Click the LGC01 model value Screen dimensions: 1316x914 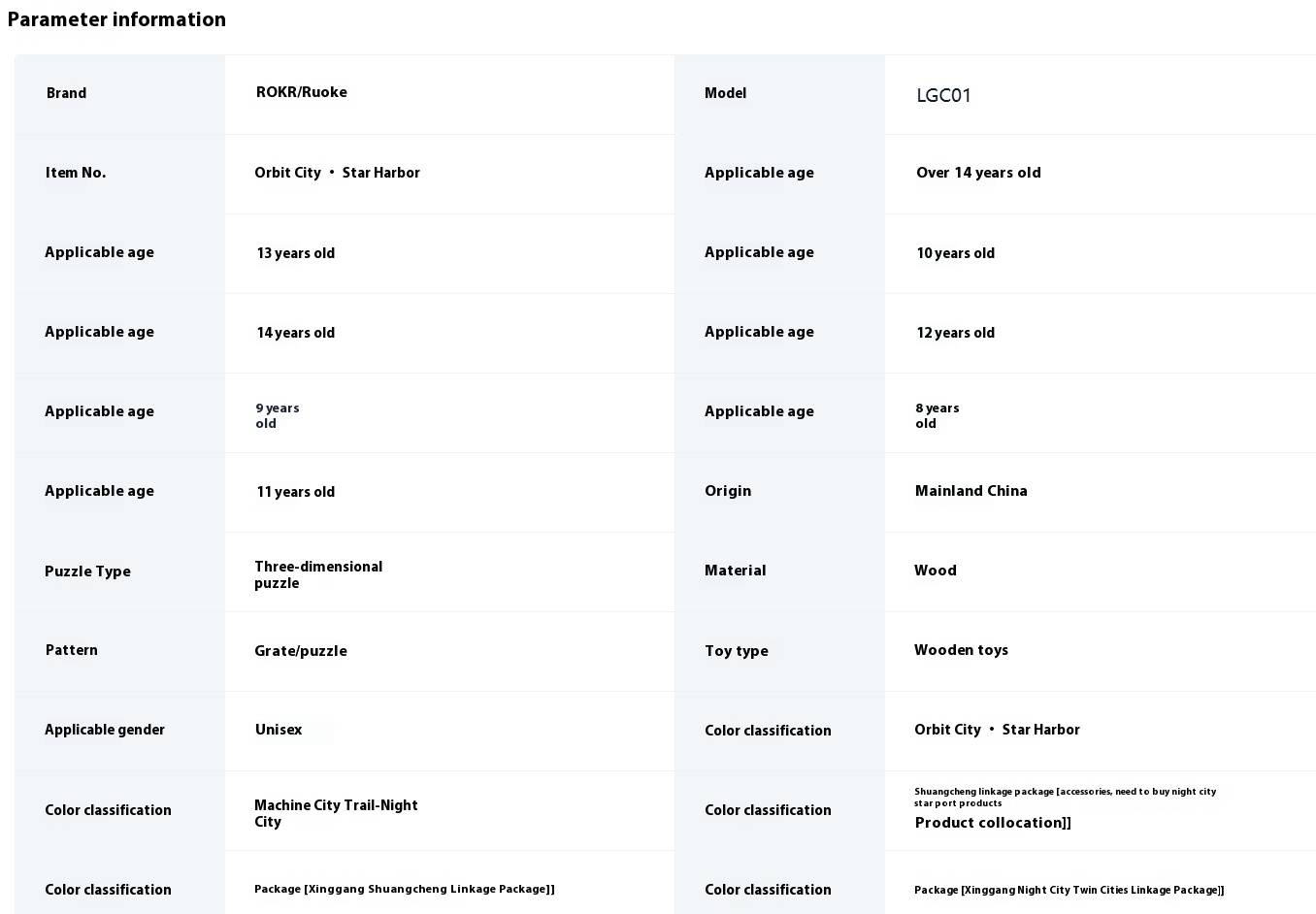943,95
